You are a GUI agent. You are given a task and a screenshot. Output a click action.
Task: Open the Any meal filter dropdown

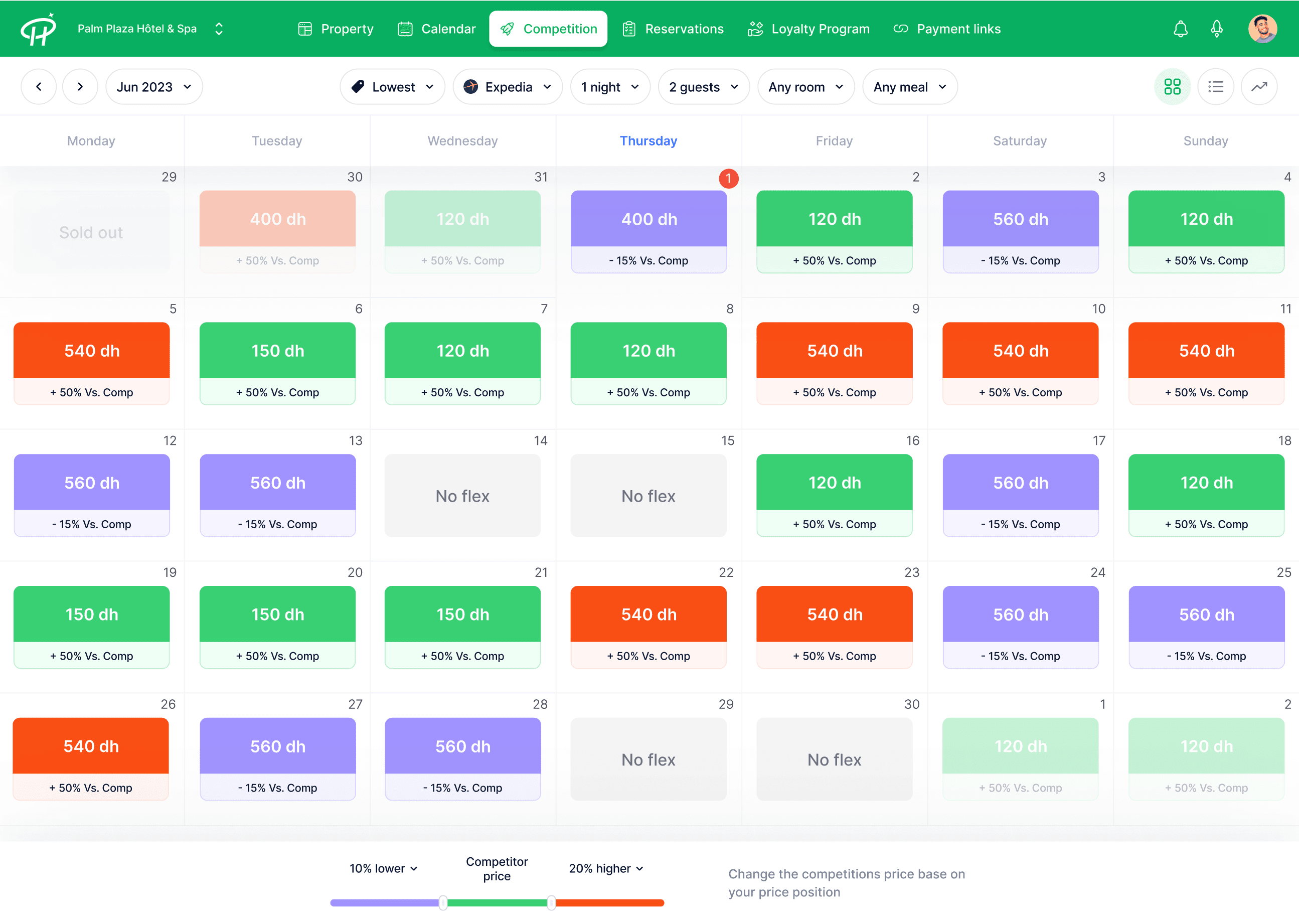pos(909,86)
